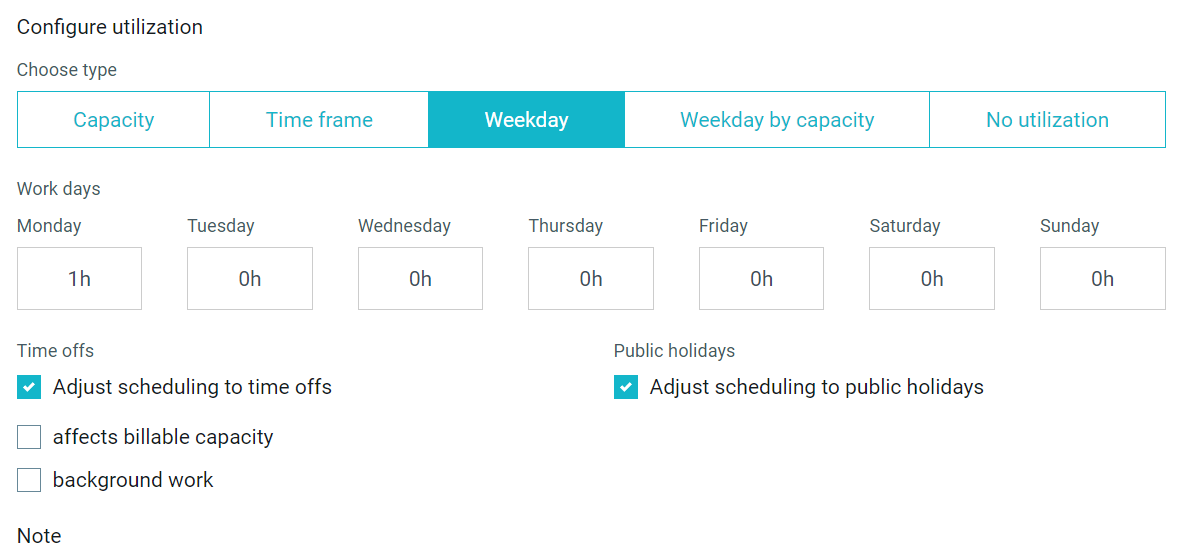The height and width of the screenshot is (545, 1188).
Task: Click the Sunday hours input box
Action: (x=1102, y=278)
